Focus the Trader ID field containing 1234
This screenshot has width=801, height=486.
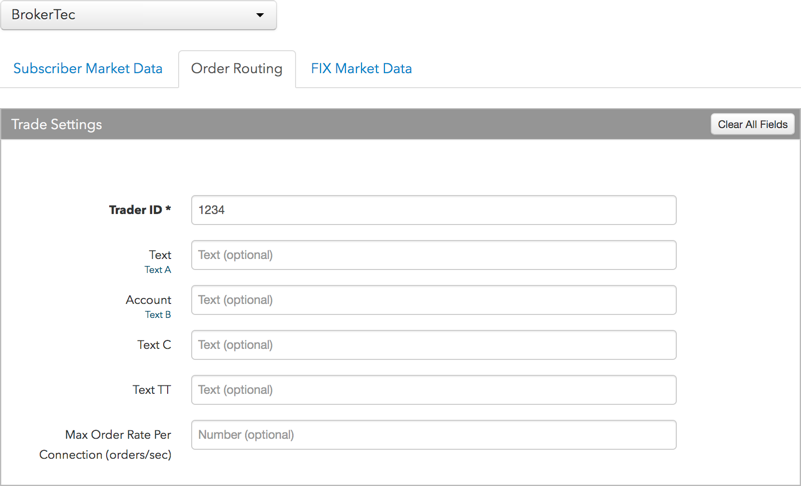click(x=434, y=210)
